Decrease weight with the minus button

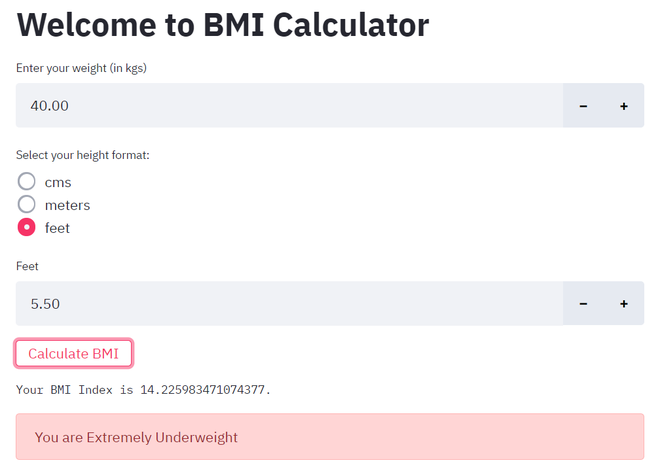[583, 105]
